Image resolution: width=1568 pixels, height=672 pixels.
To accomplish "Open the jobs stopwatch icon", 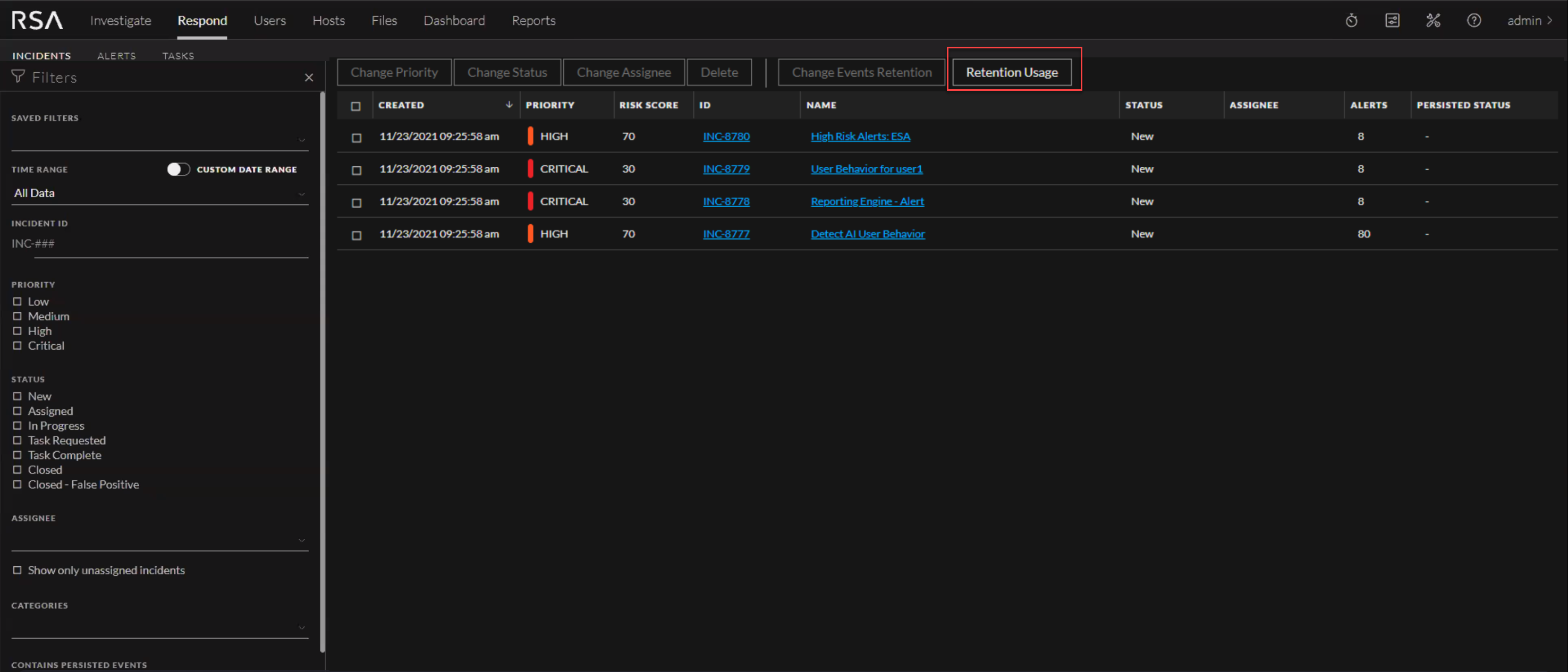I will (1351, 21).
